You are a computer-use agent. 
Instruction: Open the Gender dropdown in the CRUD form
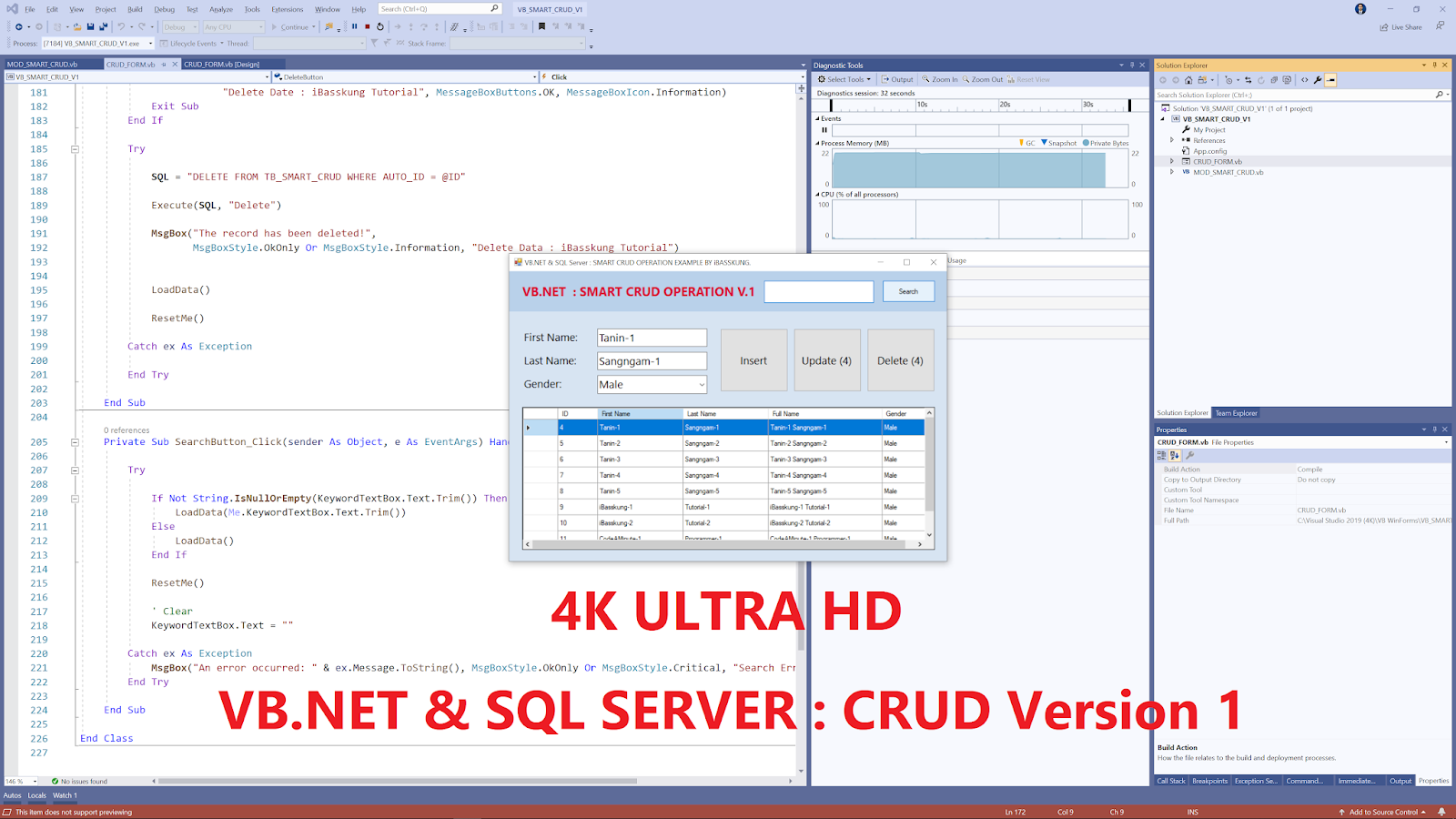tap(701, 385)
